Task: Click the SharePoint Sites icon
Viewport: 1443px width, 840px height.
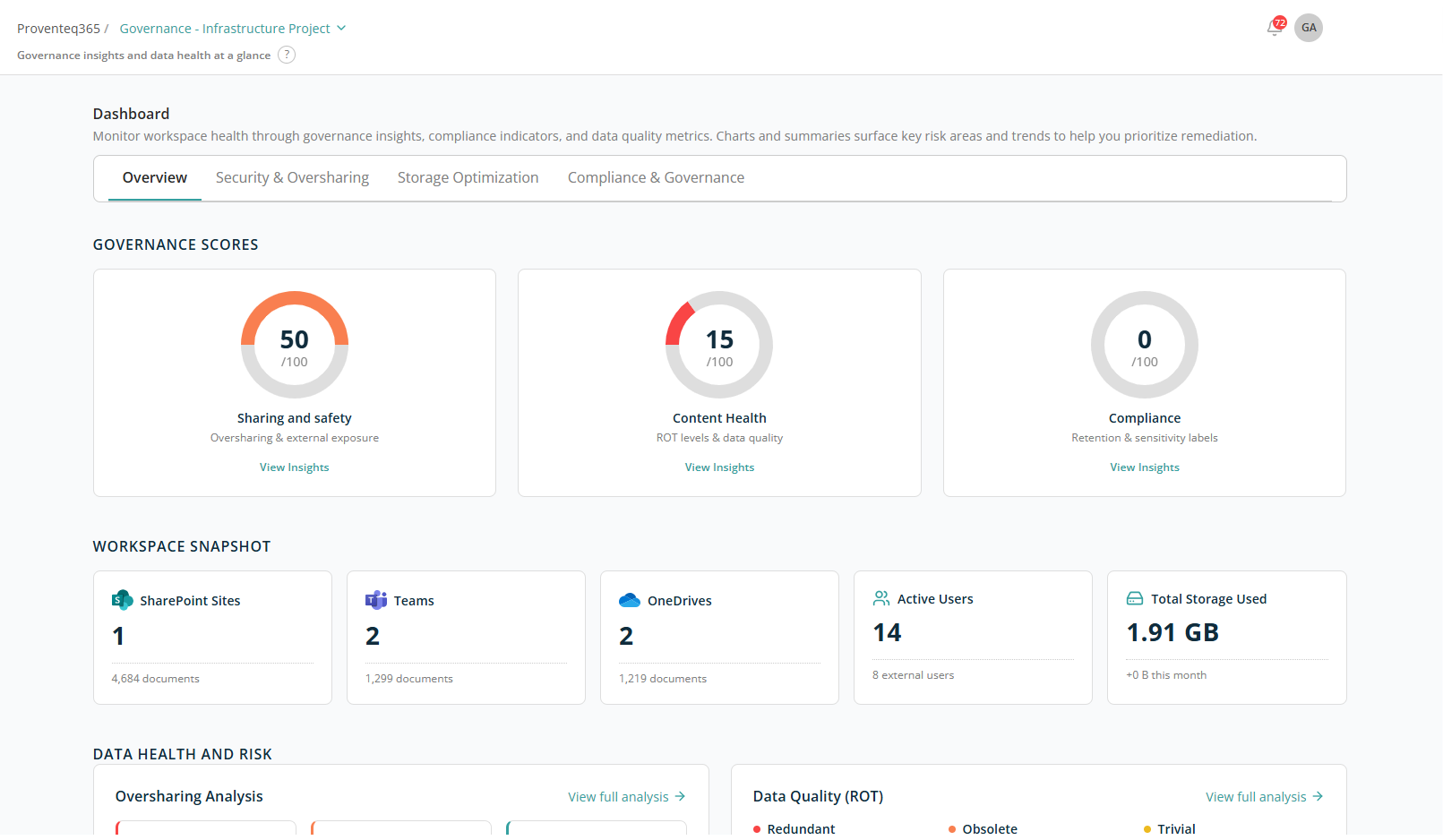Action: click(122, 600)
